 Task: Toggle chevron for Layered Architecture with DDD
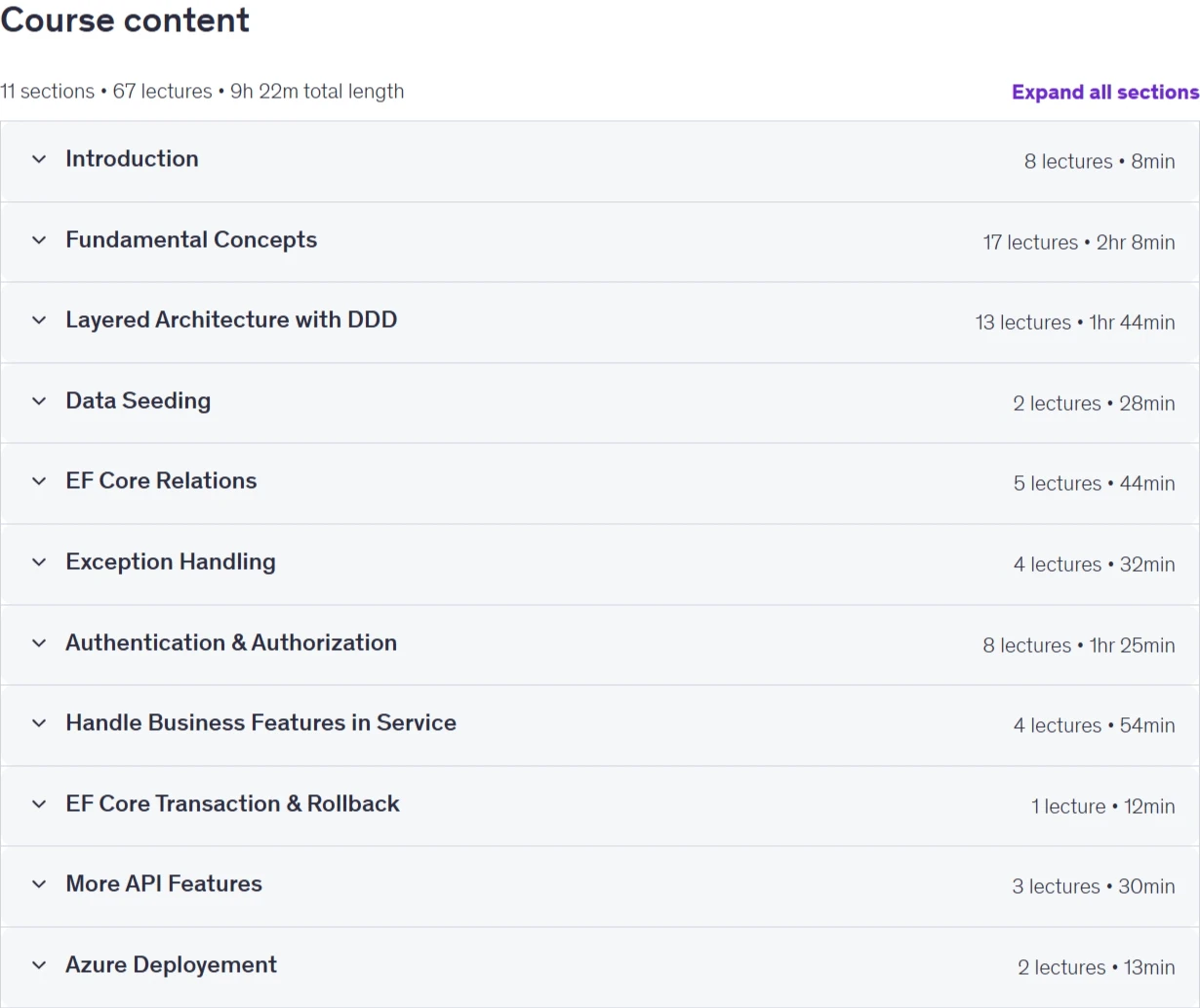tap(39, 320)
